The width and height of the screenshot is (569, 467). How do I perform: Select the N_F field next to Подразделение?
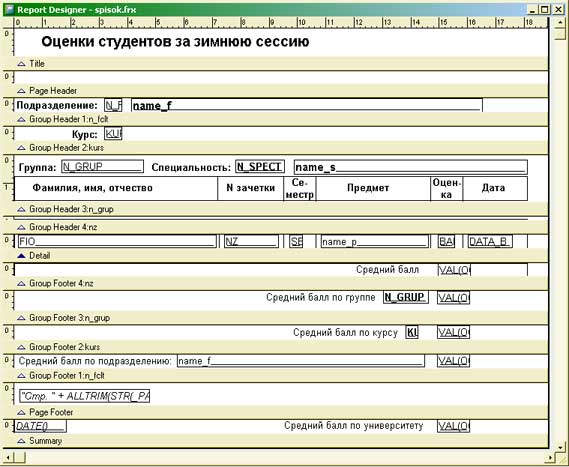coord(113,105)
